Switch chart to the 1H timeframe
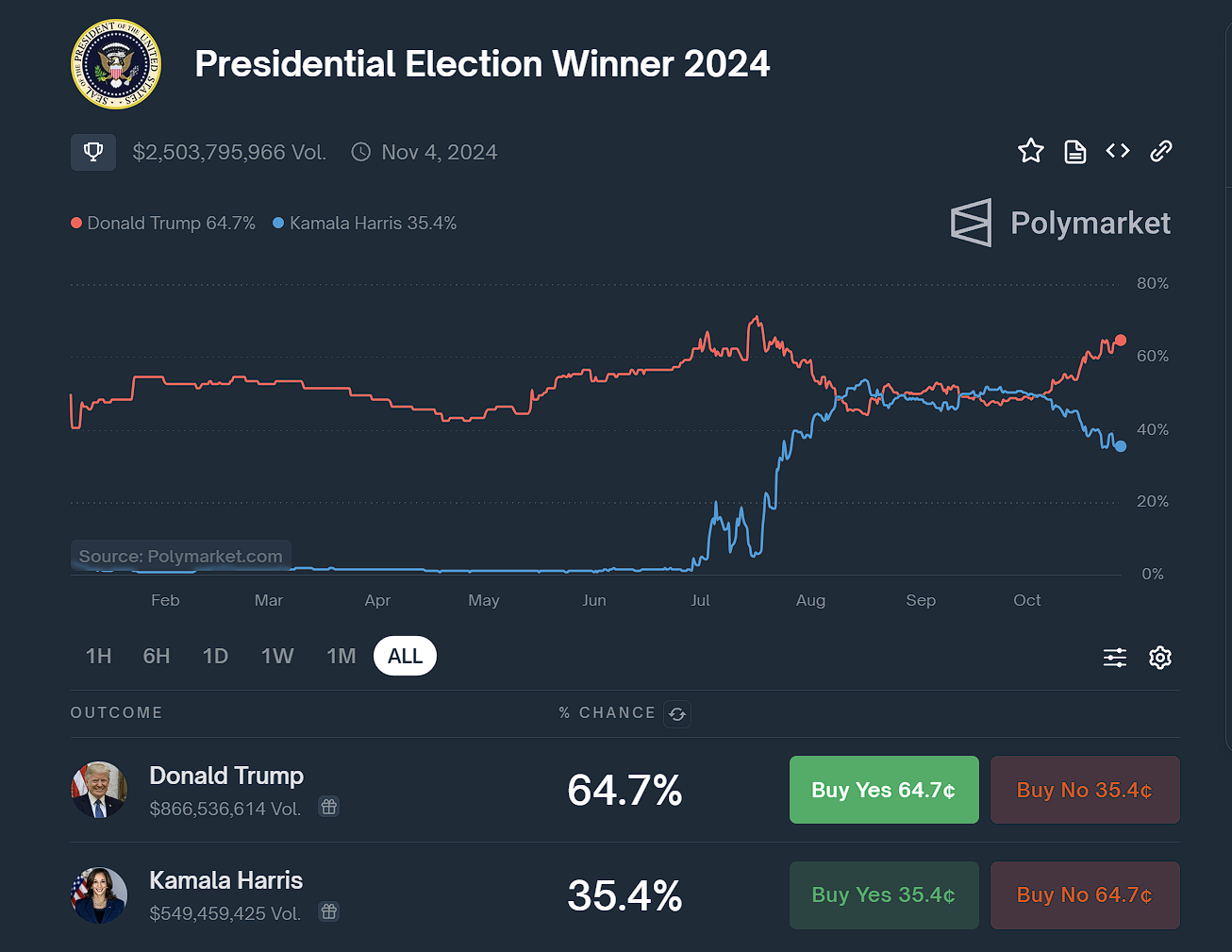Image resolution: width=1232 pixels, height=952 pixels. tap(99, 657)
